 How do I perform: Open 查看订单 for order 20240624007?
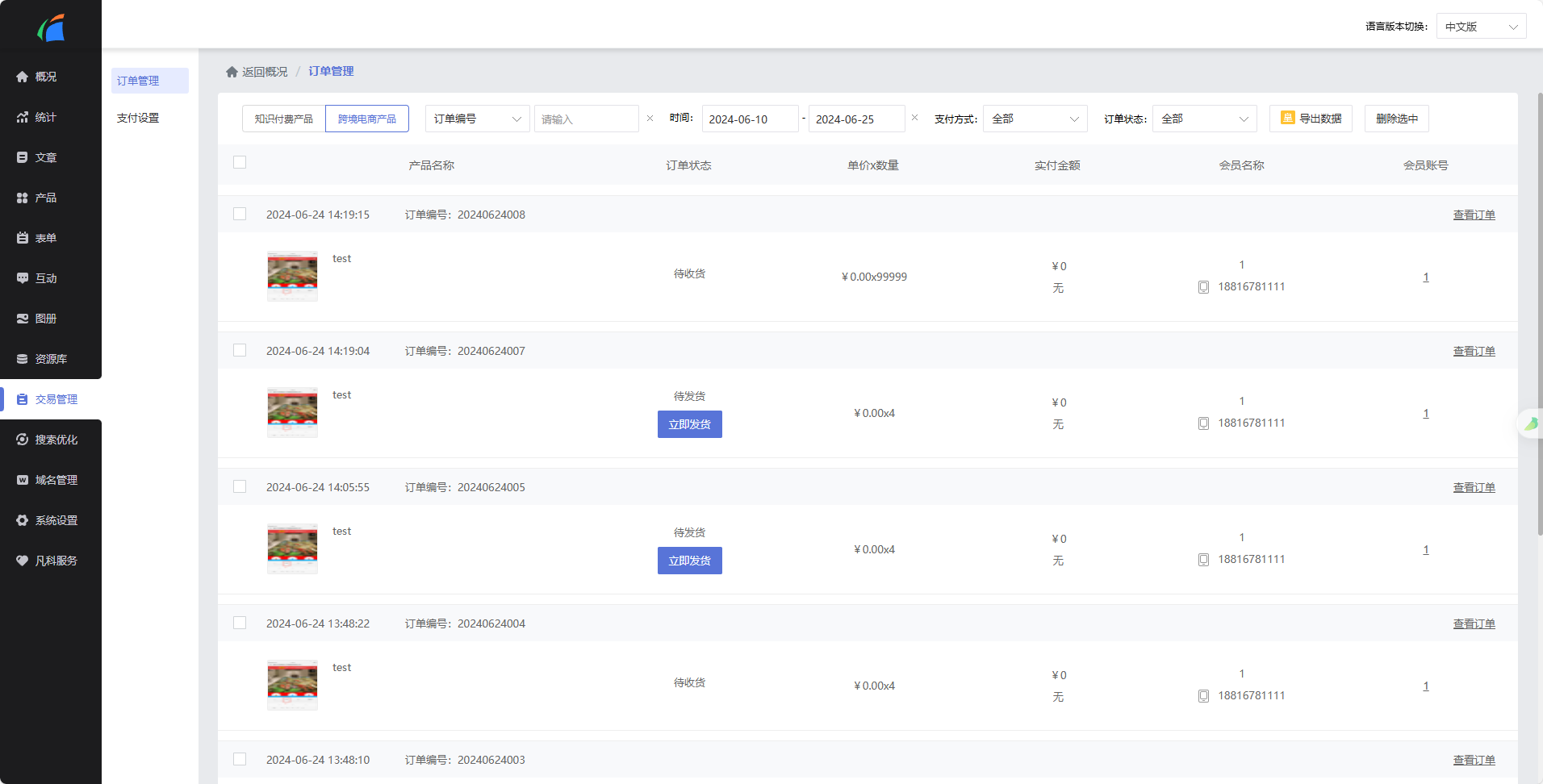click(1474, 351)
